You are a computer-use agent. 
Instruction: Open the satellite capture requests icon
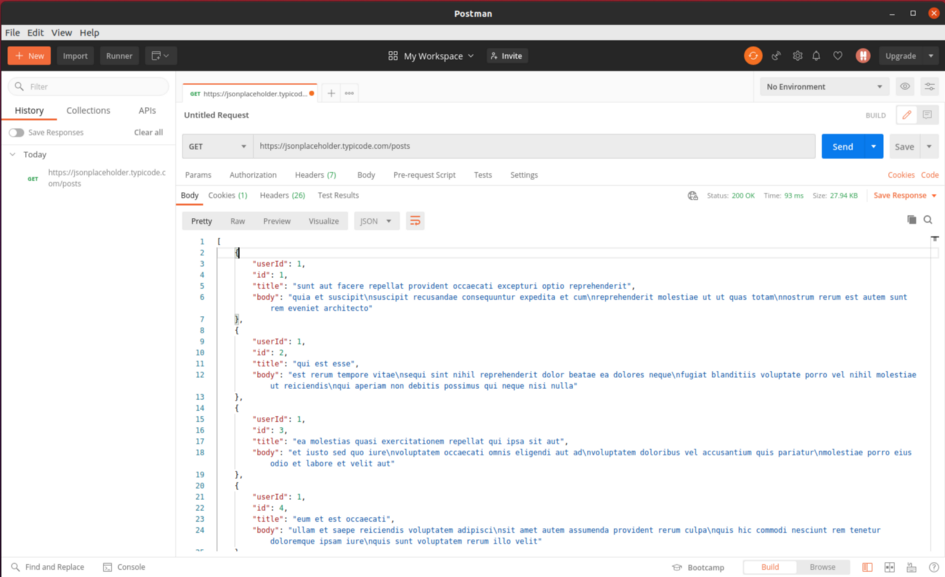pos(776,55)
